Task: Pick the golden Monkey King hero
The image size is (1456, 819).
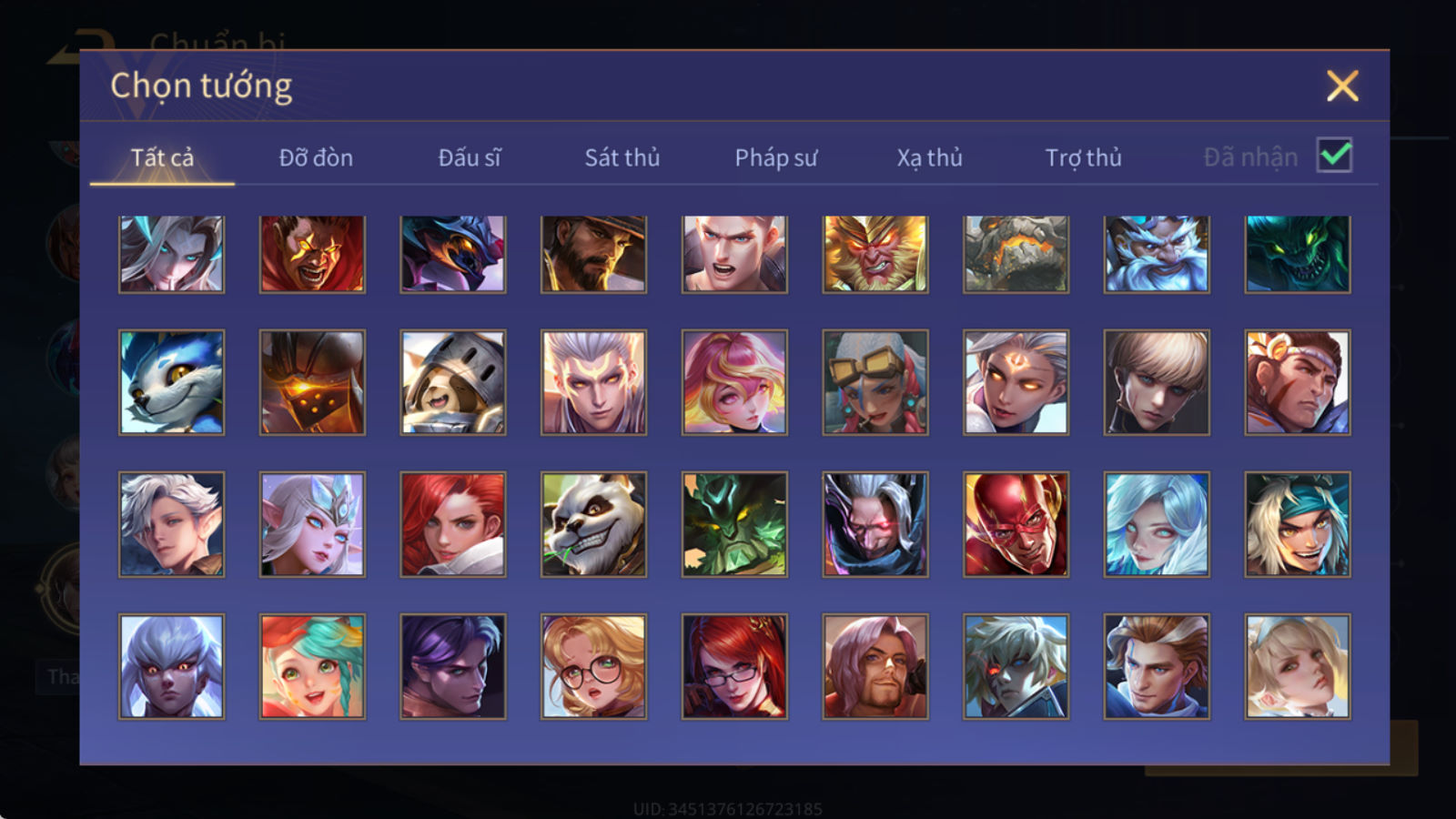Action: click(x=875, y=254)
